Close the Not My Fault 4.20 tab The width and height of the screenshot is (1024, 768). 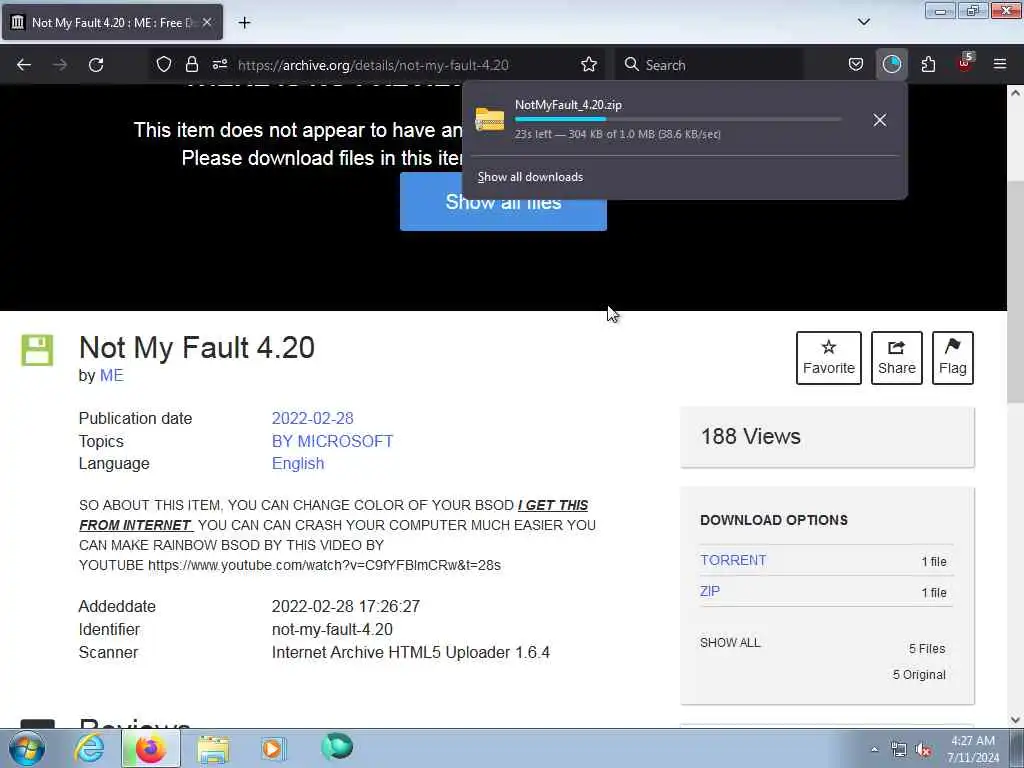[206, 22]
